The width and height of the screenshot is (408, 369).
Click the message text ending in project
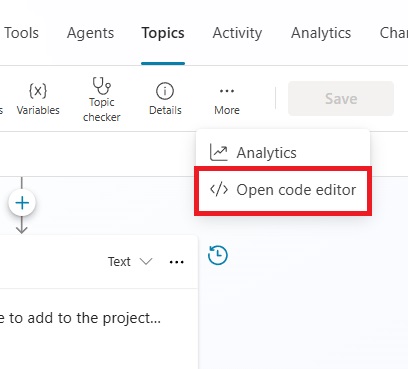[80, 318]
